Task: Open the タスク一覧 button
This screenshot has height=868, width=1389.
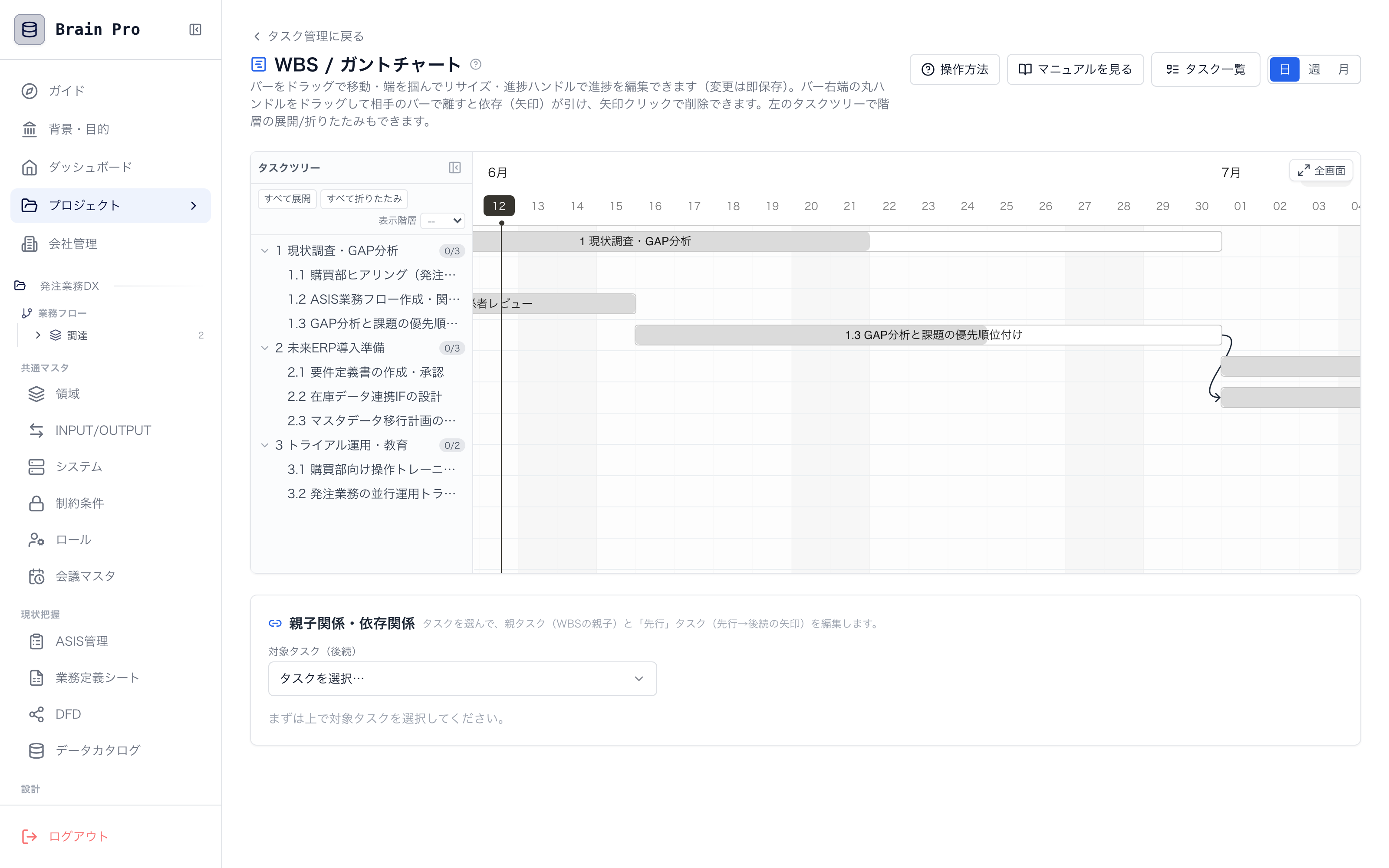Action: click(x=1205, y=69)
